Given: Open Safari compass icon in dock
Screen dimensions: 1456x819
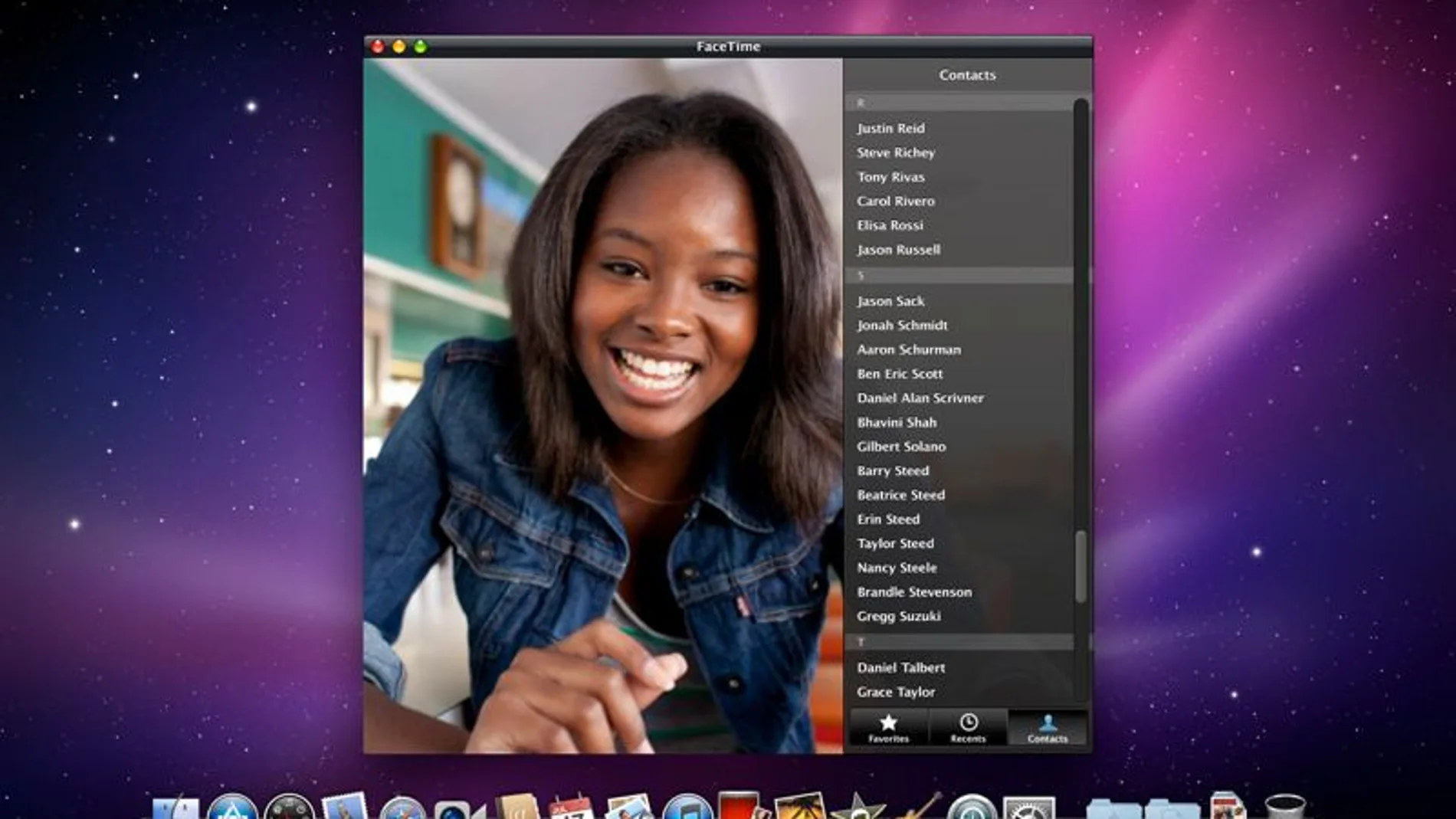Looking at the screenshot, I should pyautogui.click(x=403, y=807).
